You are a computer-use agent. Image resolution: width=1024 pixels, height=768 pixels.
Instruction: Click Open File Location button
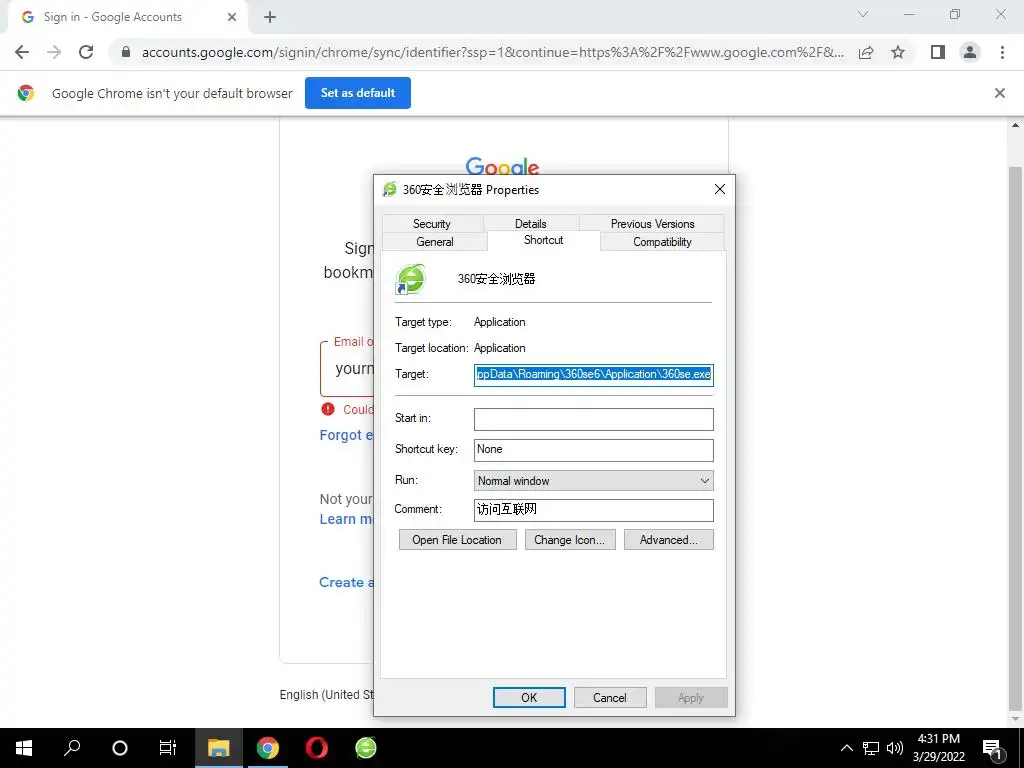point(457,539)
